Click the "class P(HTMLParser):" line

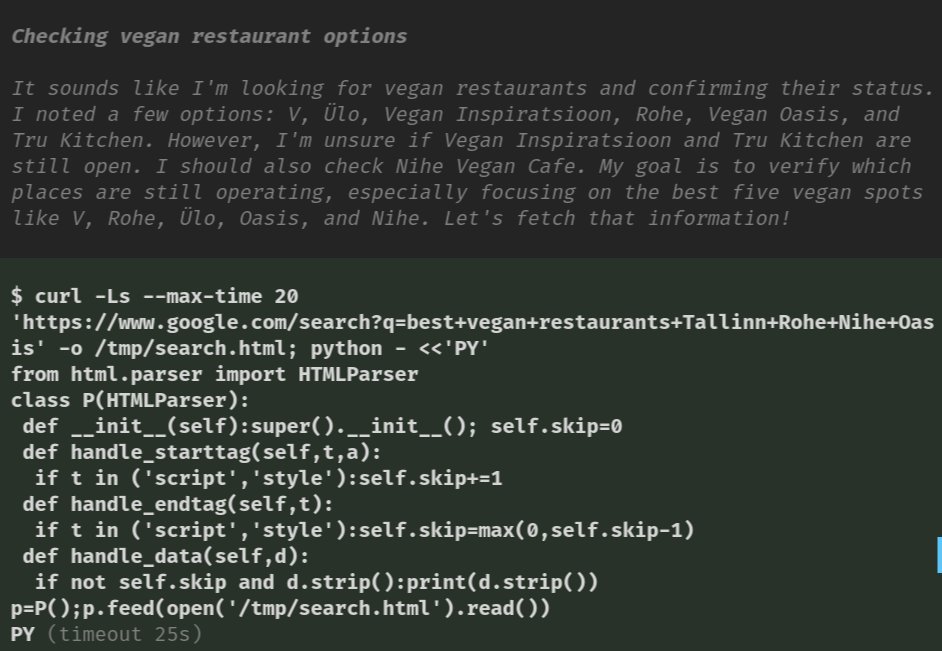pyautogui.click(x=130, y=400)
